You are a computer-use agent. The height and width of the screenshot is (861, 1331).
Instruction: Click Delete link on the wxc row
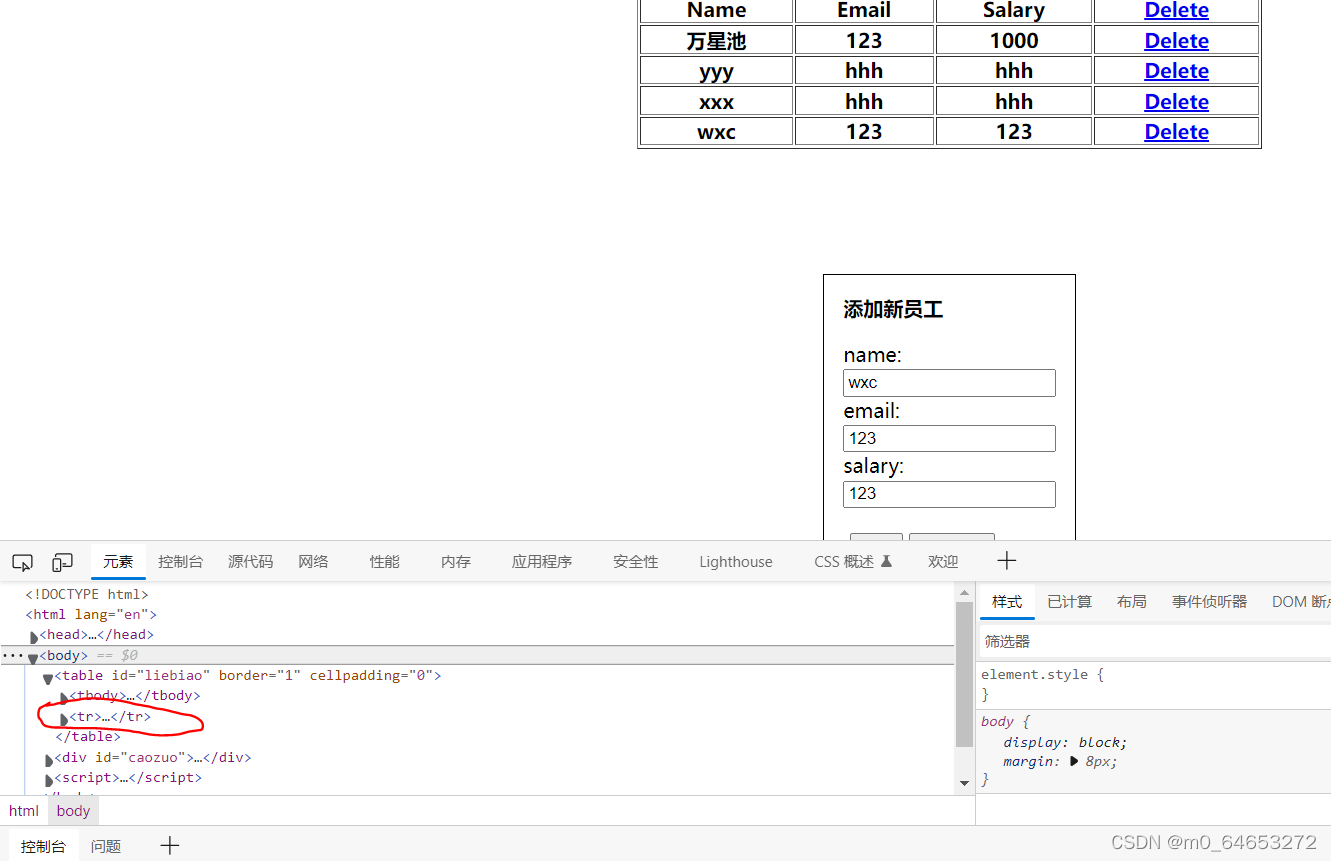click(1176, 131)
